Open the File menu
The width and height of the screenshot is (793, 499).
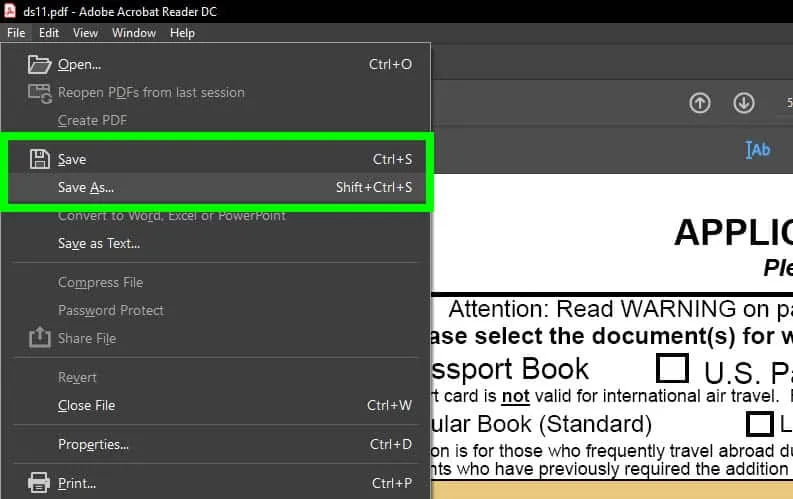[16, 33]
